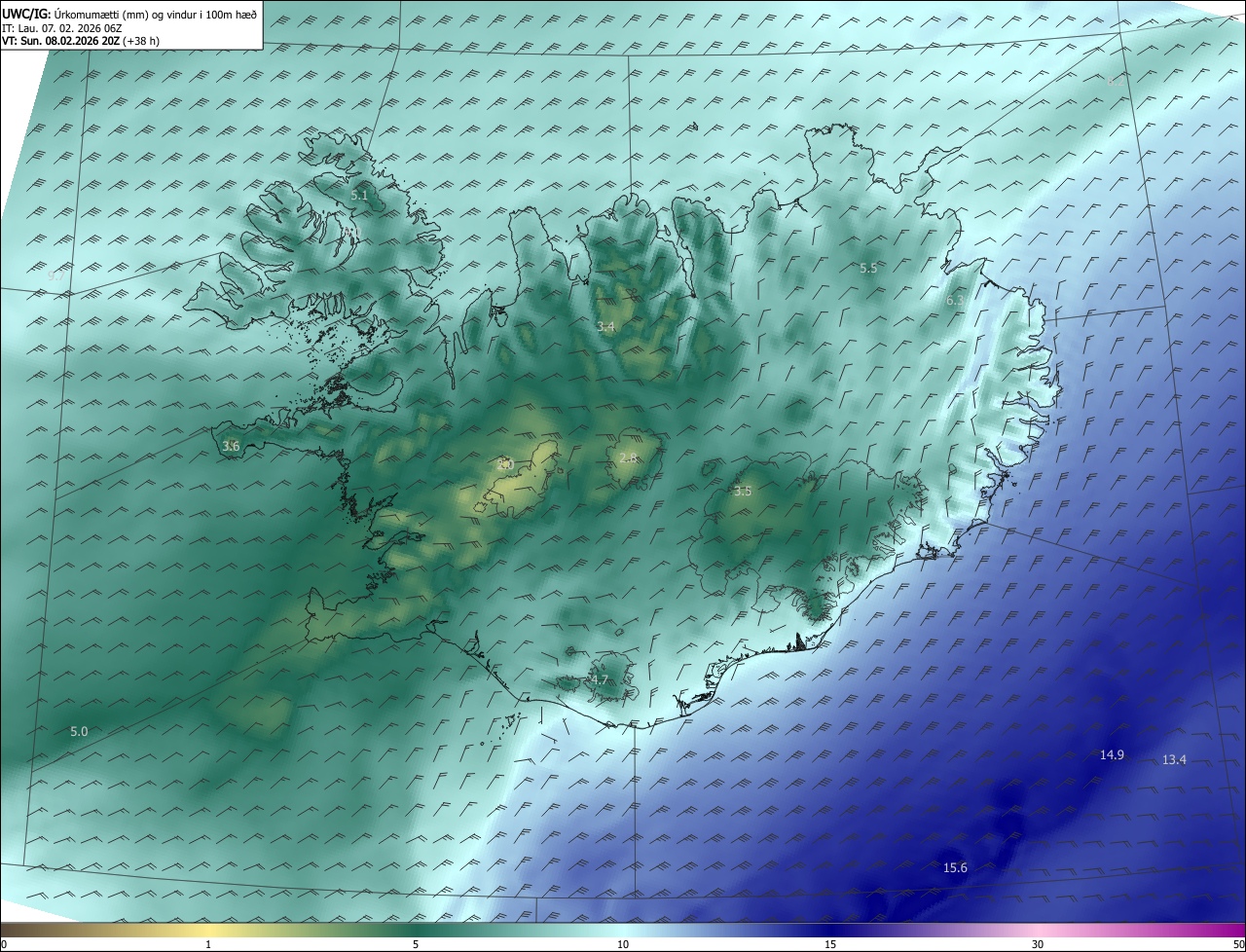Select the 6.3 value label on the map

[955, 301]
